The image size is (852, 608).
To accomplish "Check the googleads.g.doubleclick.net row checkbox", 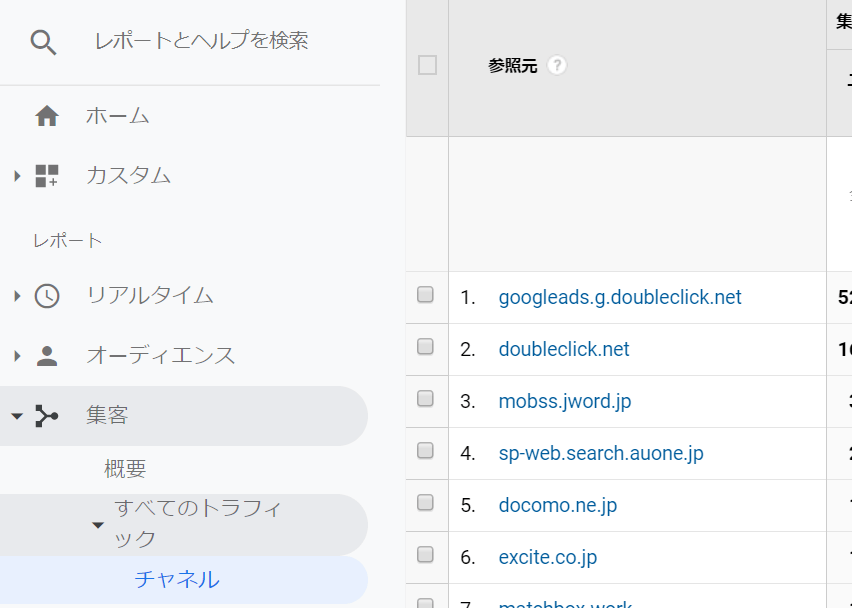I will 425,294.
